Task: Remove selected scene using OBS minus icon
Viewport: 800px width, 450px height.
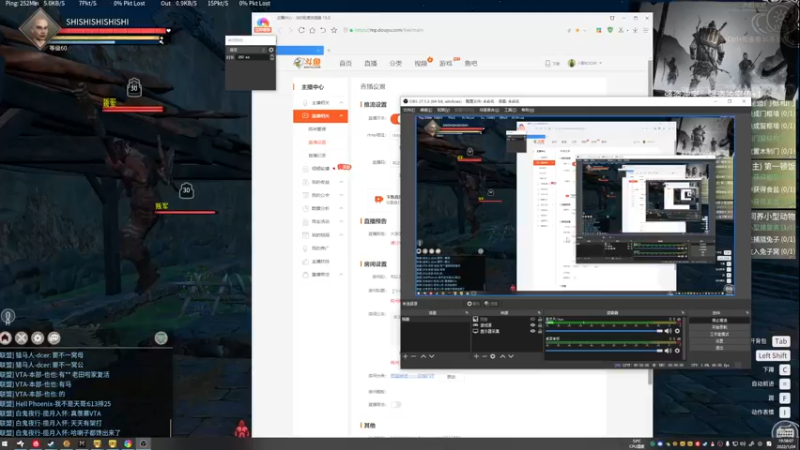Action: click(414, 356)
